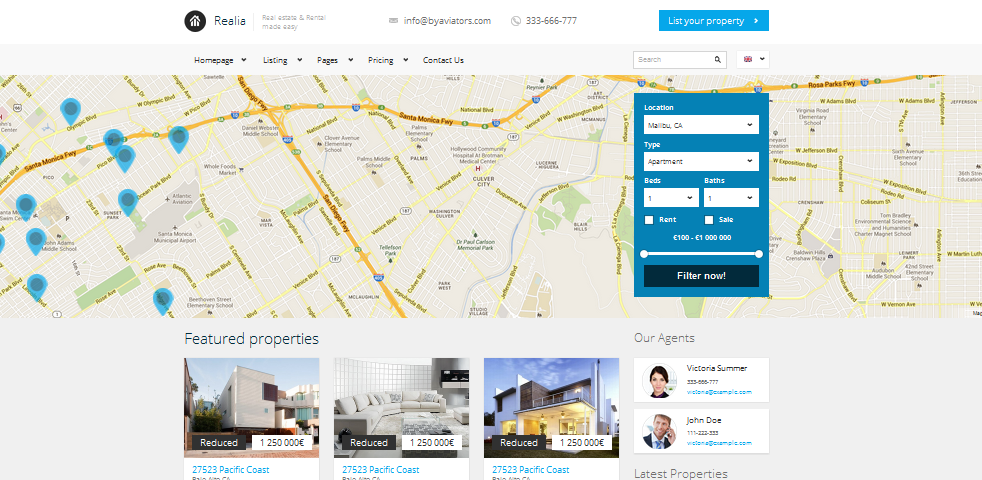This screenshot has height=480, width=982.
Task: Click the magnifier icon in the Search box
Action: click(718, 60)
